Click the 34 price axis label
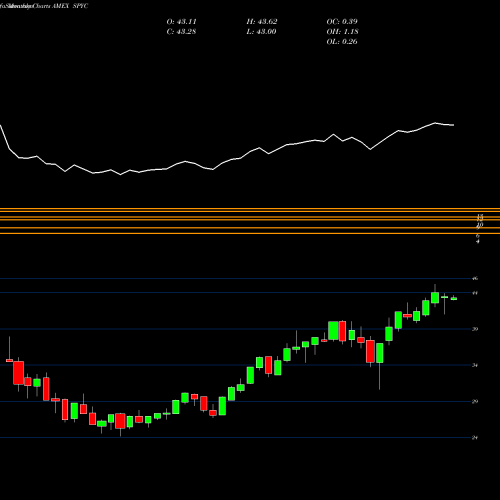This screenshot has height=500, width=500. [475, 365]
